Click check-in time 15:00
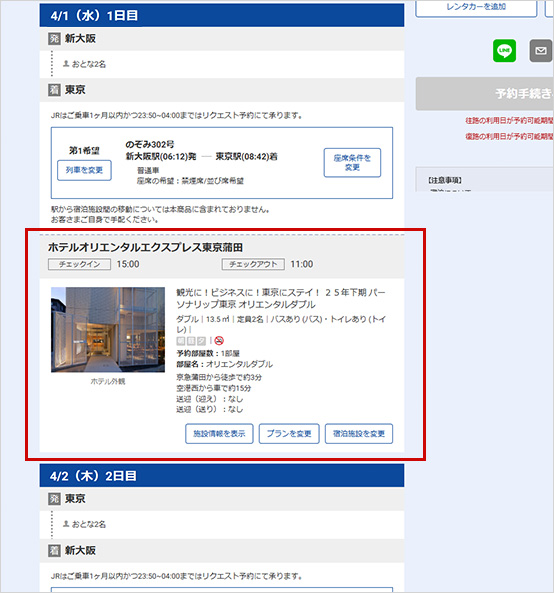The height and width of the screenshot is (593, 554). coord(128,264)
